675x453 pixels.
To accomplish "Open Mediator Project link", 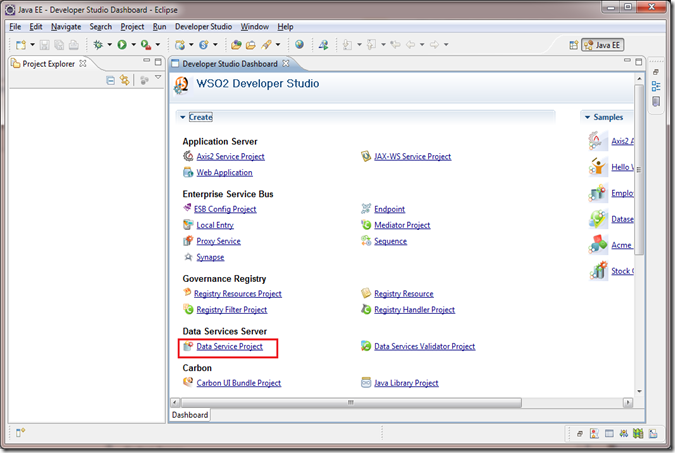I will coord(402,225).
